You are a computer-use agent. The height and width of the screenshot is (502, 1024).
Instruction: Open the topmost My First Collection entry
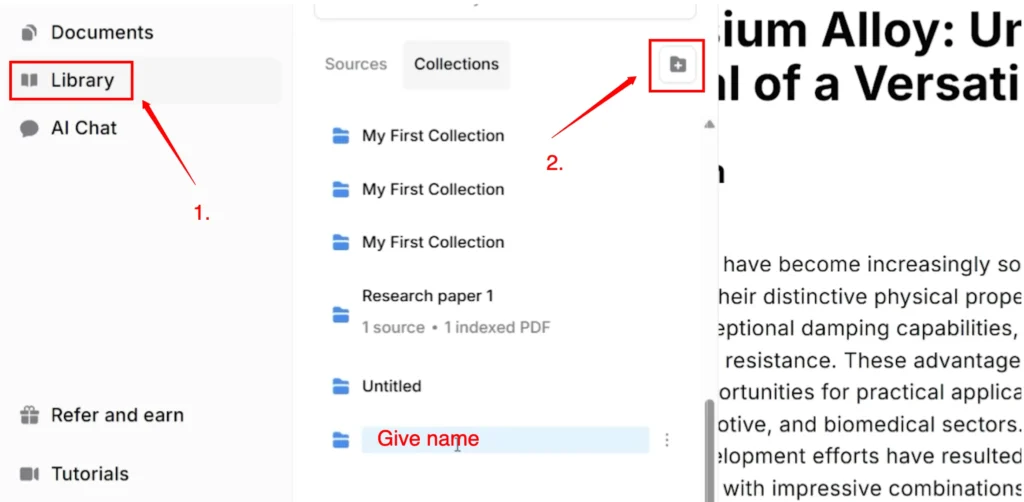click(x=432, y=136)
